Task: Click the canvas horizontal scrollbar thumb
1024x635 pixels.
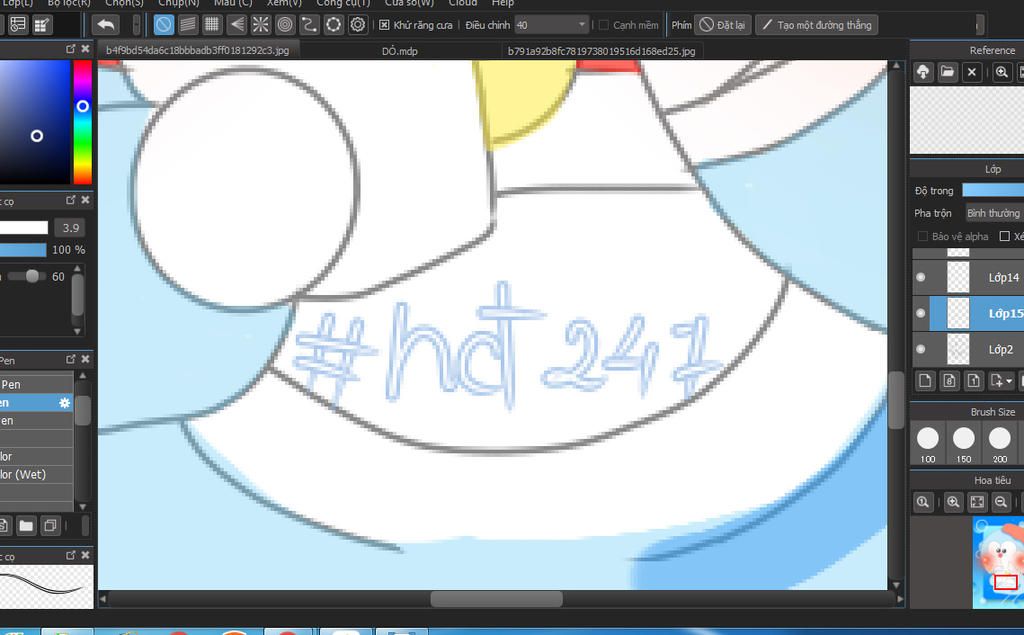Action: (496, 598)
